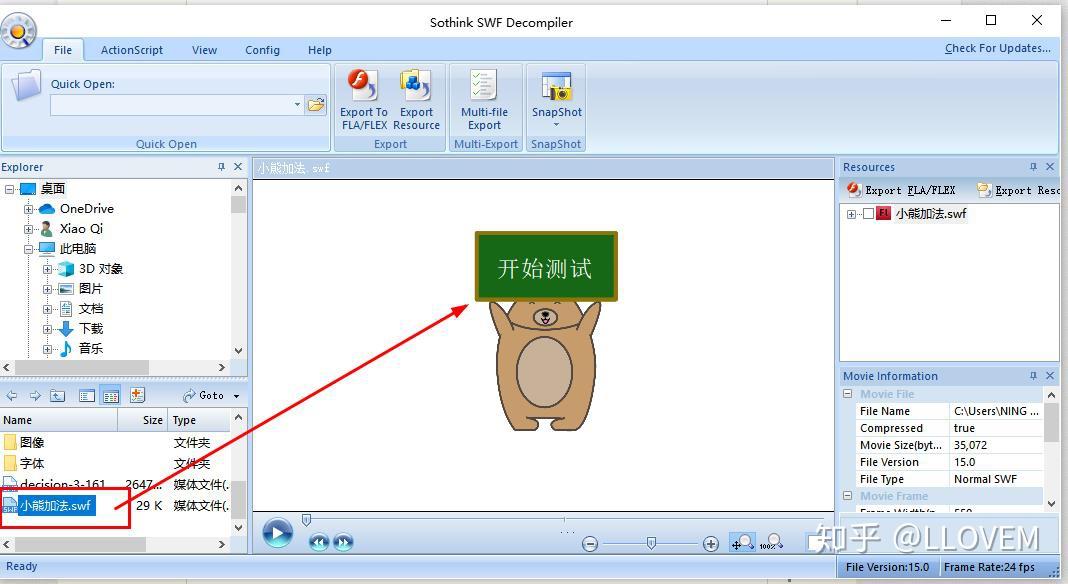This screenshot has width=1068, height=584.
Task: Check the 小熊加法.swf resource checkbox
Action: 868,214
